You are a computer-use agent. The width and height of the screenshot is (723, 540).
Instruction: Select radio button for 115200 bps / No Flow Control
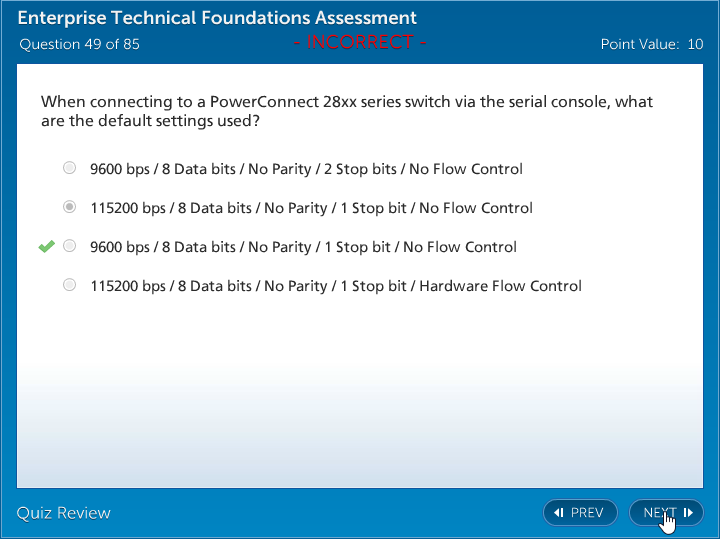point(69,207)
